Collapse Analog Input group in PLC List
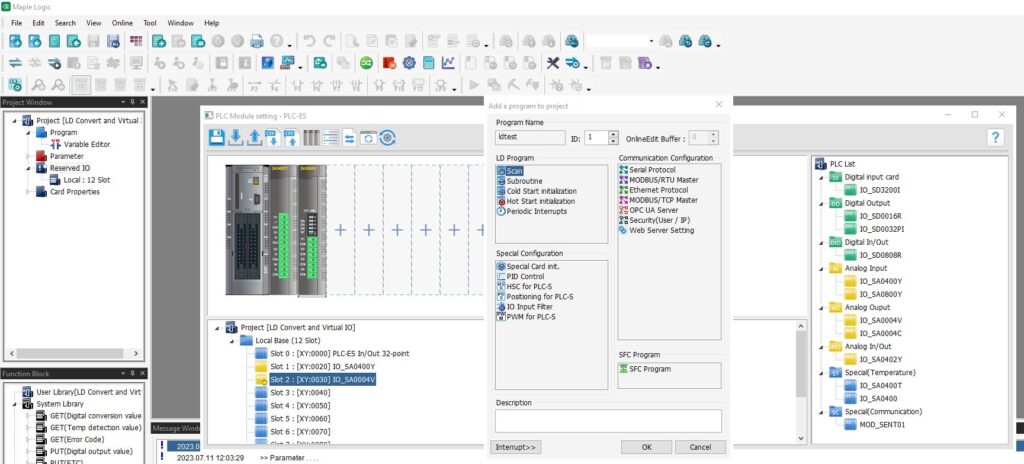Viewport: 1024px width, 464px height. click(x=821, y=268)
